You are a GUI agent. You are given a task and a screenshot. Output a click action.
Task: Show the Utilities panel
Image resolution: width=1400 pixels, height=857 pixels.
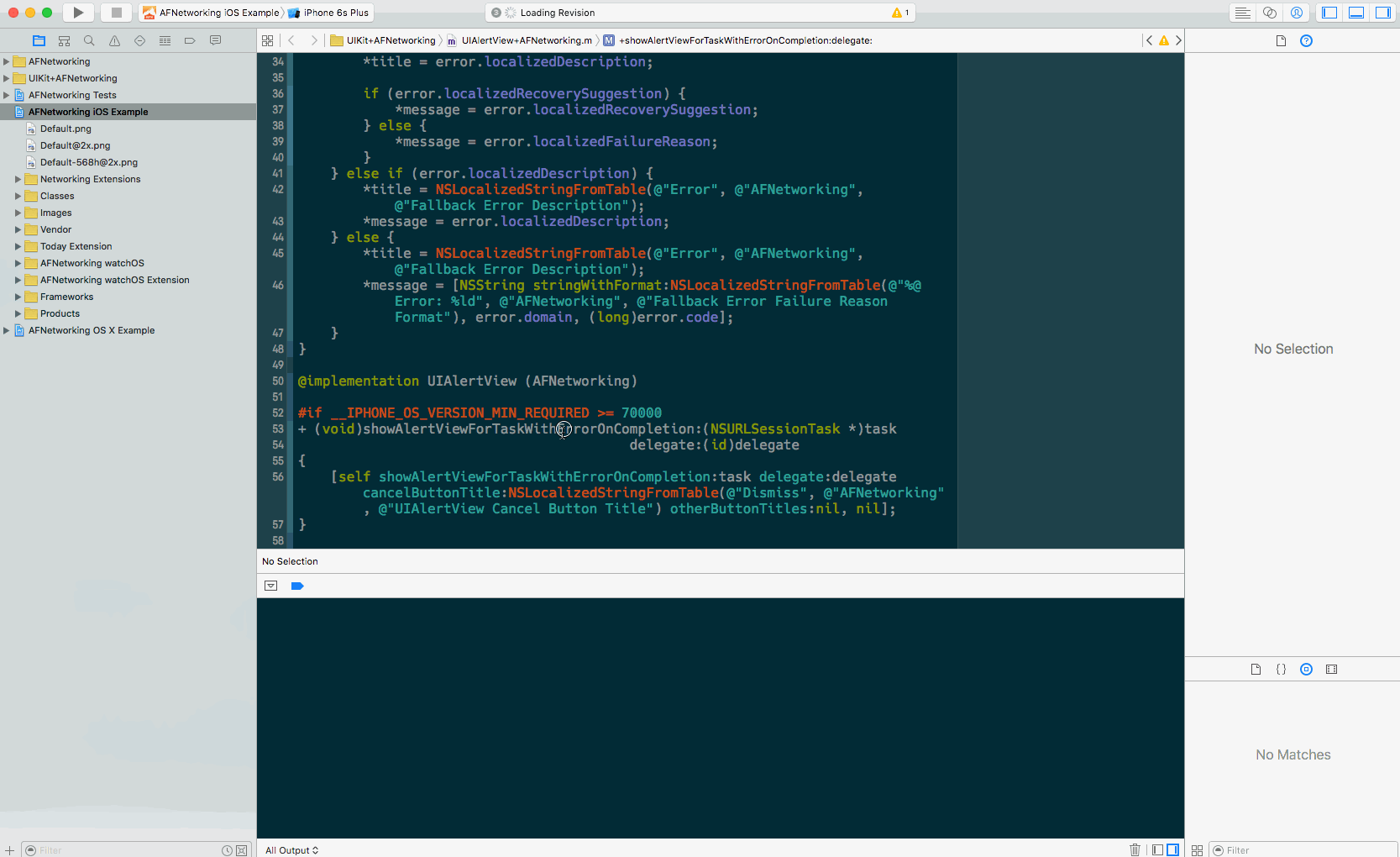(1384, 12)
